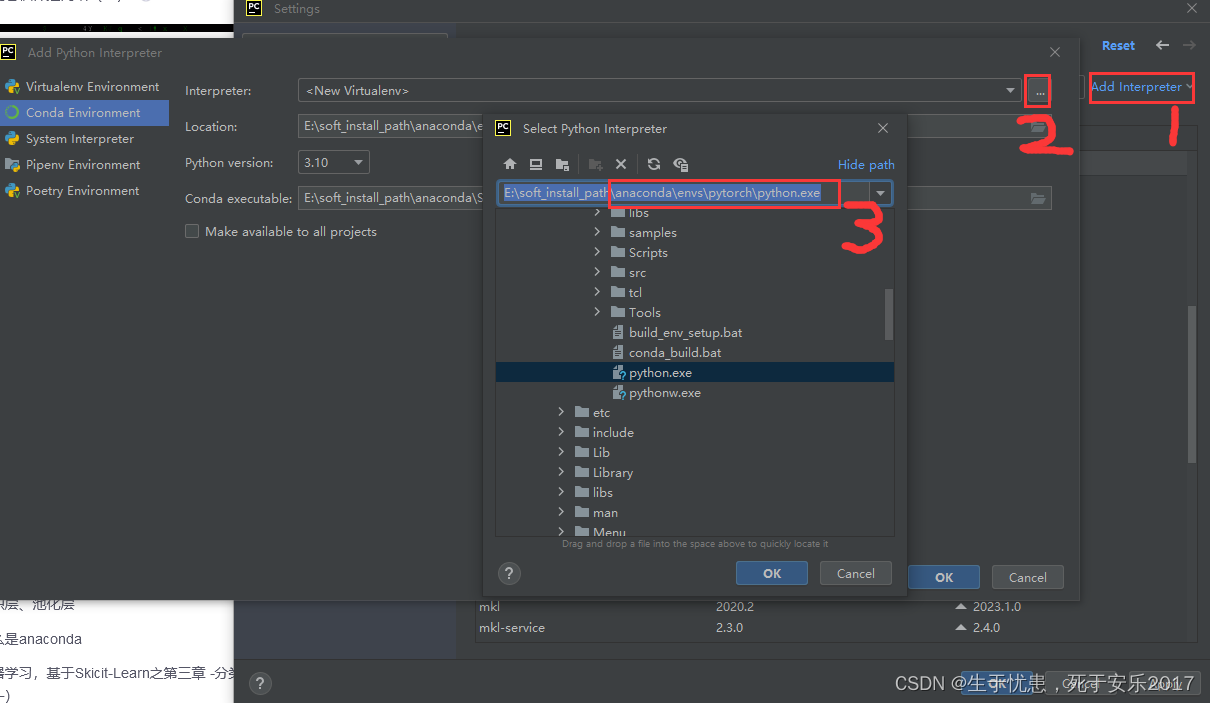Click the forward arrow in Settings

coord(1189,45)
